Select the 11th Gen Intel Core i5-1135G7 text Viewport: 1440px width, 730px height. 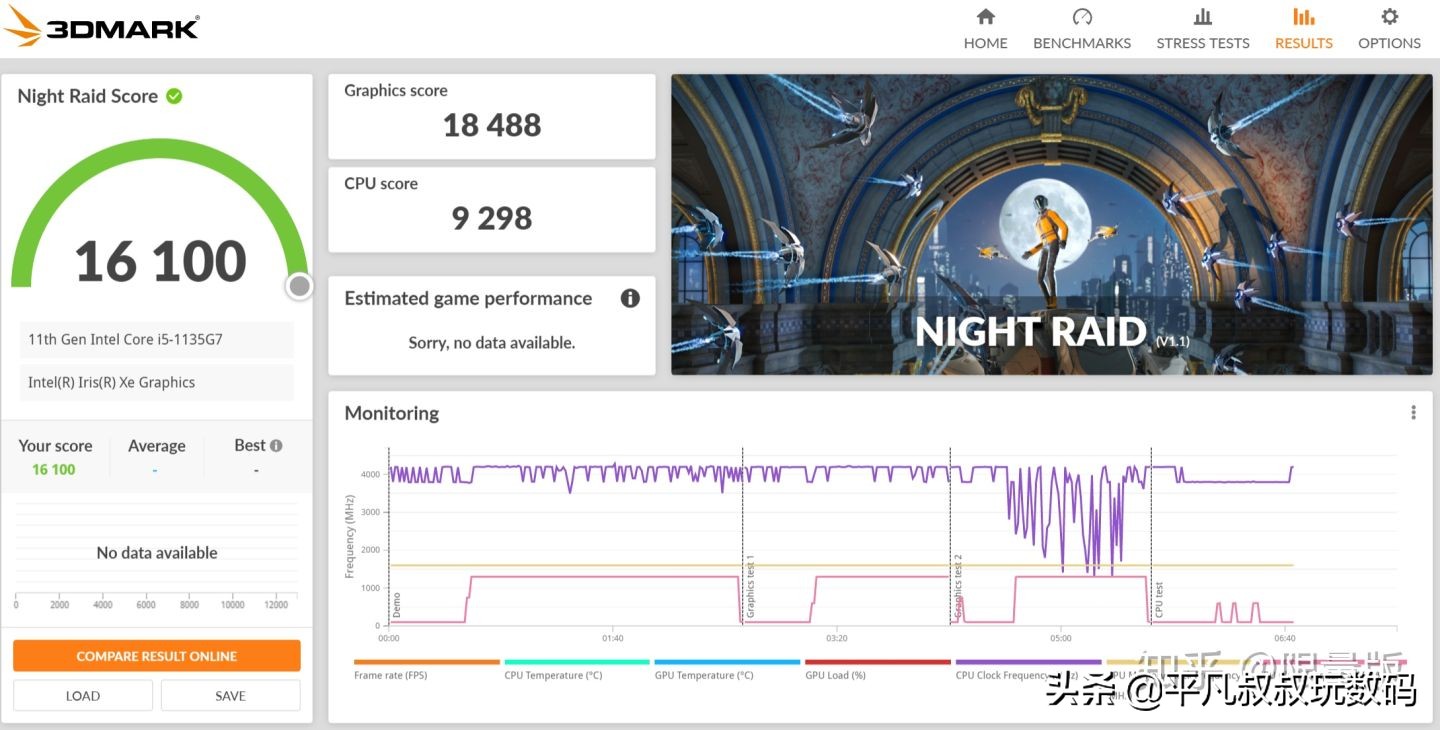click(125, 339)
